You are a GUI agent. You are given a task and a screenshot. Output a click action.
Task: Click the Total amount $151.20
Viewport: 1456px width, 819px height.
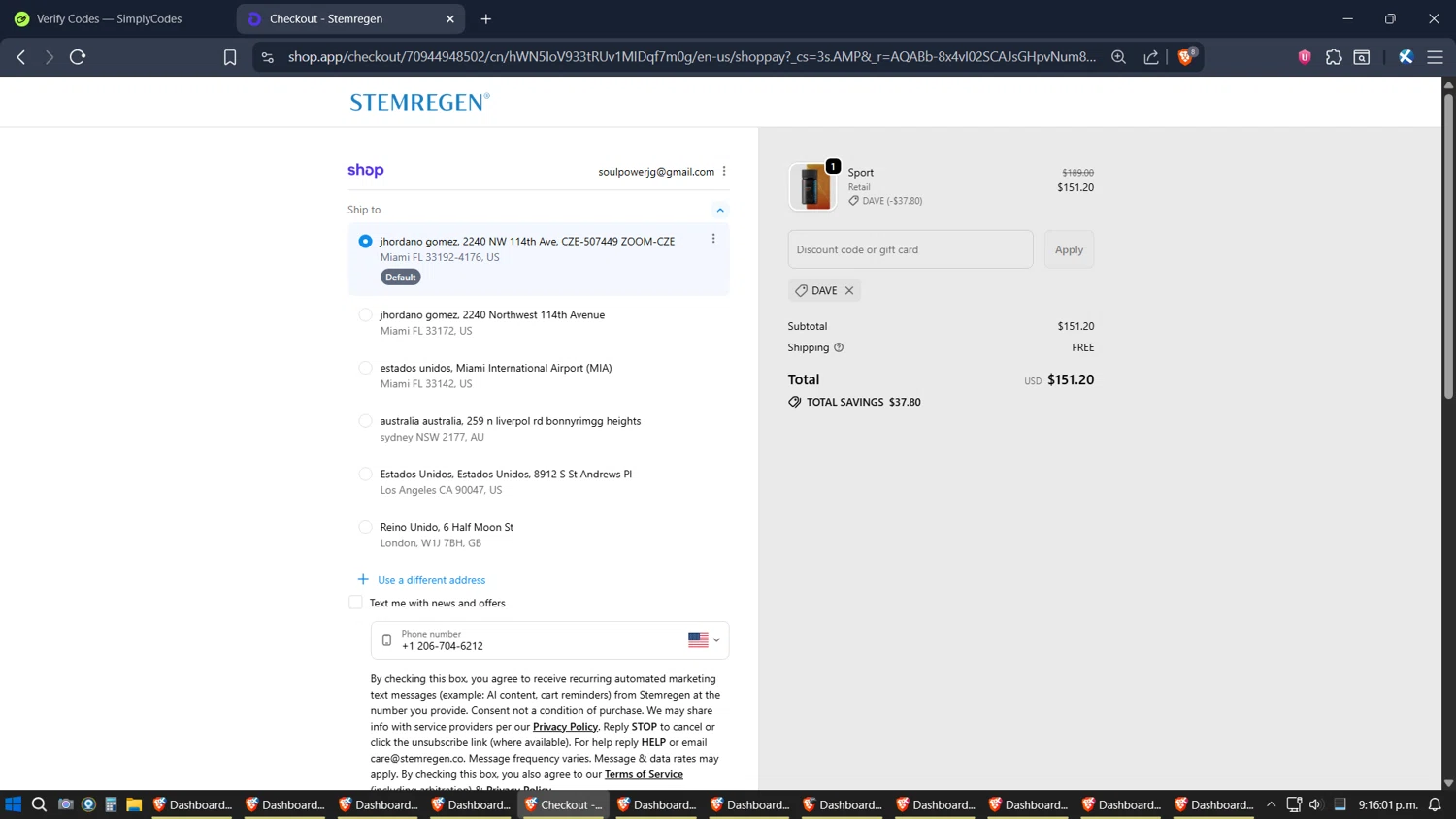(x=1071, y=380)
